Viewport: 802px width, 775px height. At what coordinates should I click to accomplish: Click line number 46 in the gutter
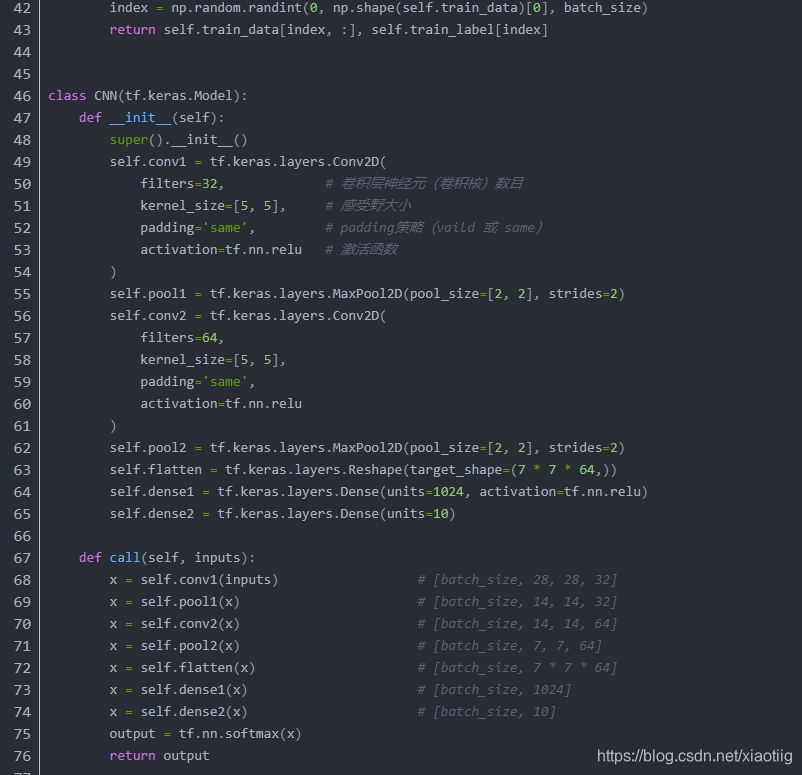[22, 96]
